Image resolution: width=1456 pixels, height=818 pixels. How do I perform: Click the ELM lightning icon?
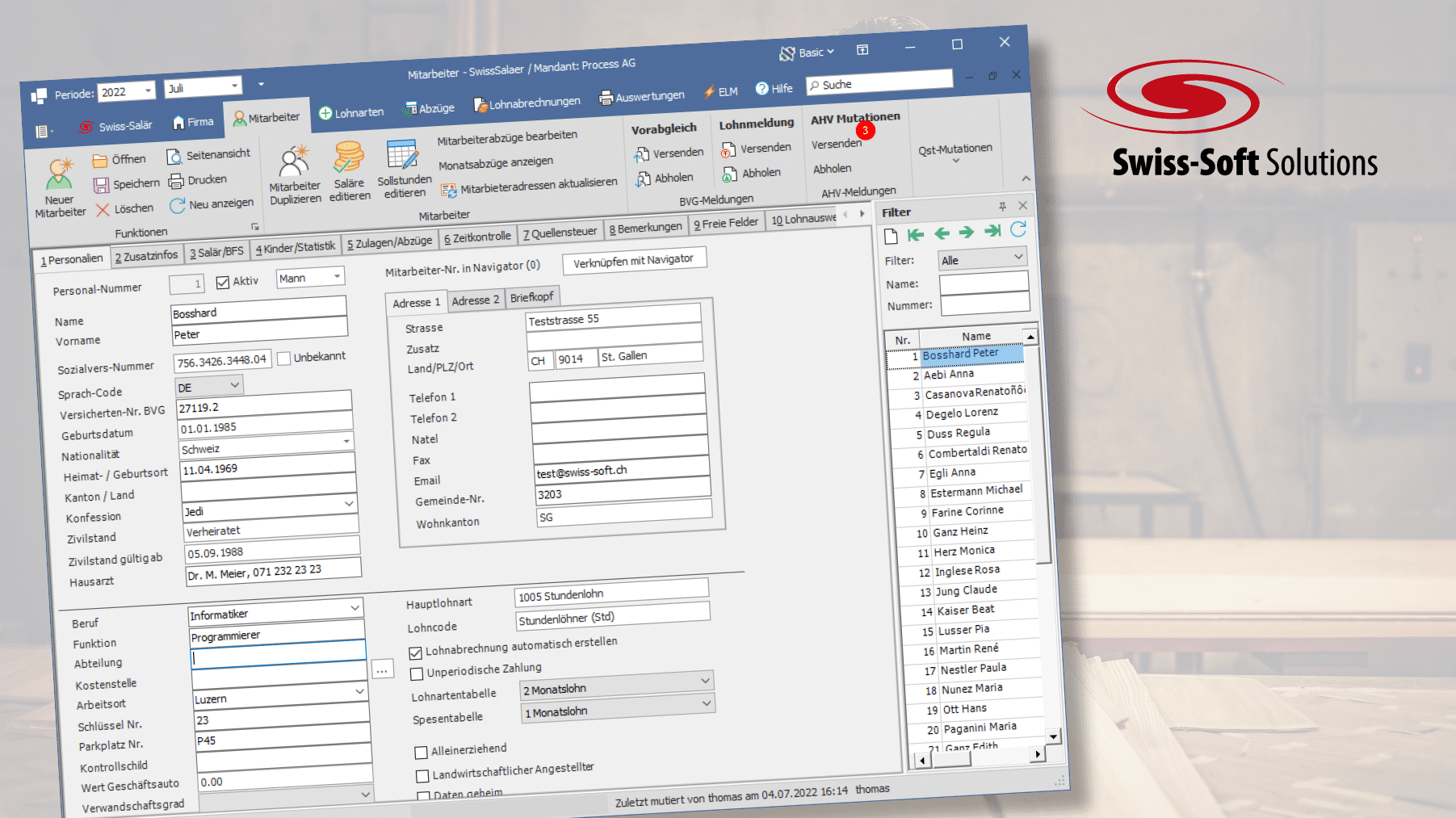[x=710, y=92]
